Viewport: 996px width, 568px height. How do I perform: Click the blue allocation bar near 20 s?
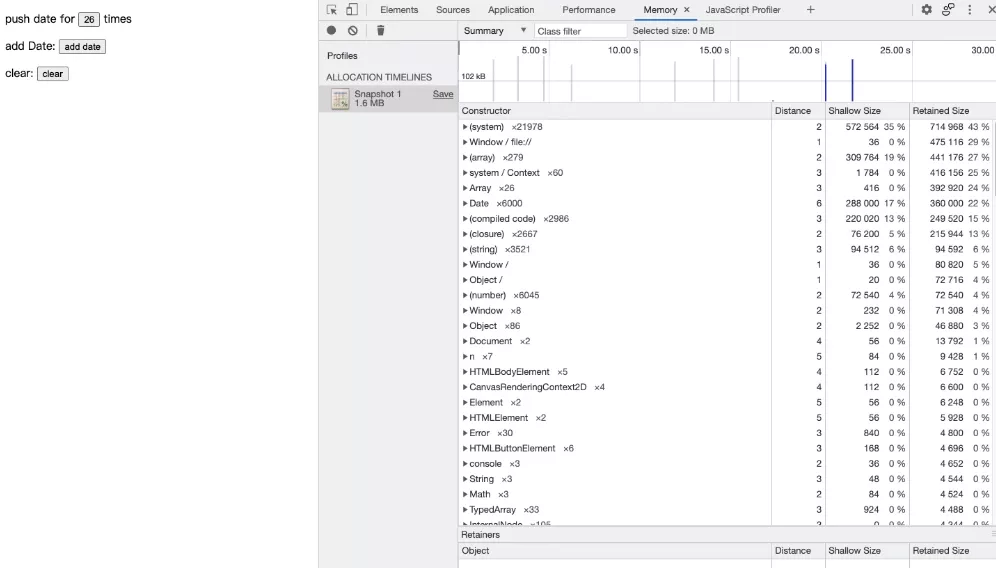click(x=825, y=82)
